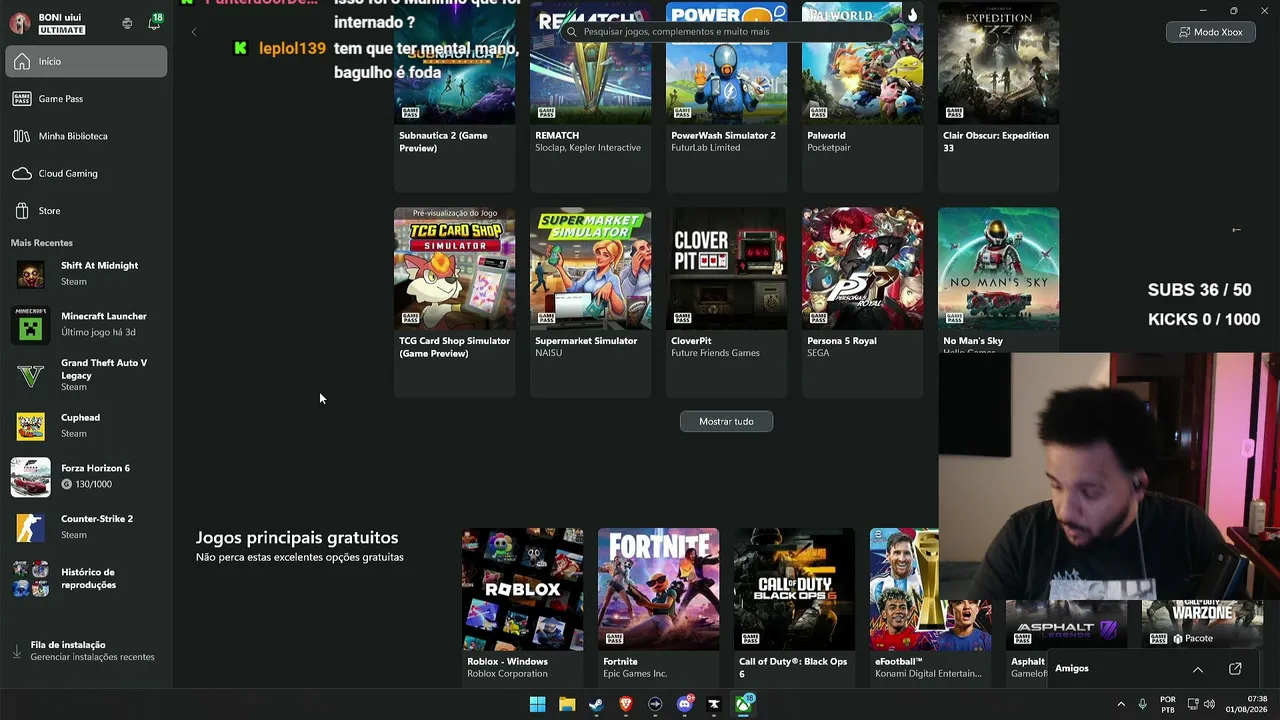Click the Xbox app taskbar icon
The width and height of the screenshot is (1280, 720).
click(x=744, y=704)
